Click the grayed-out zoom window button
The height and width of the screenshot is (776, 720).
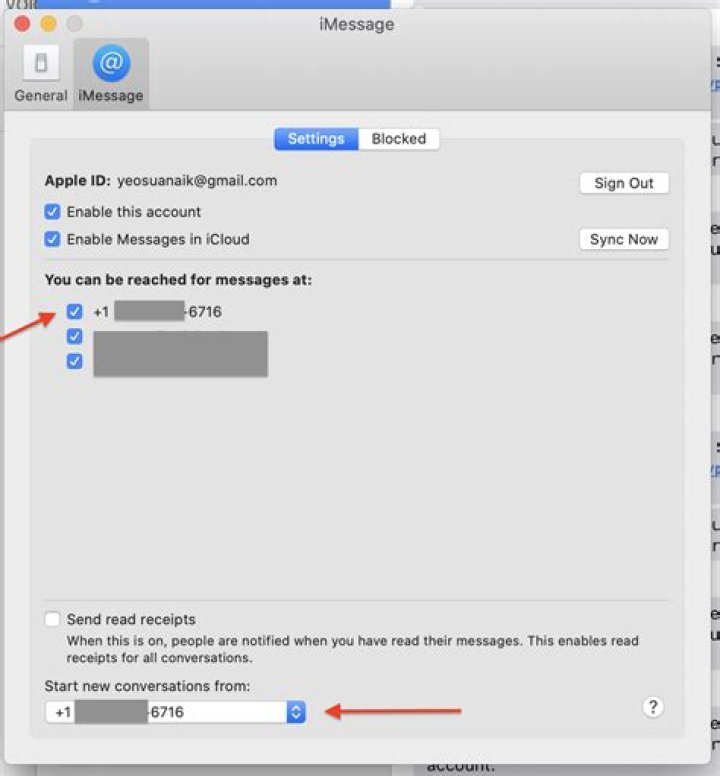tap(74, 23)
